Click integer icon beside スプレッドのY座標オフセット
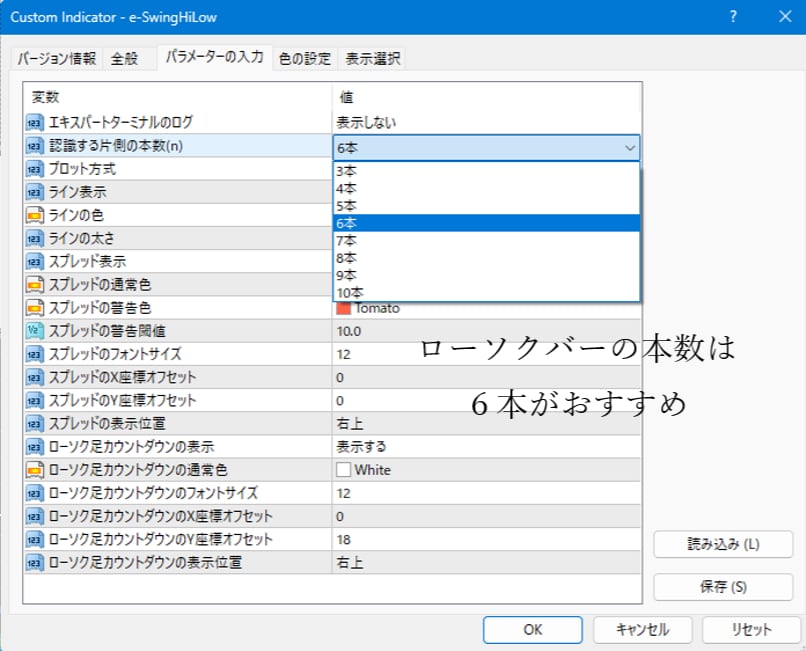806x651 pixels. tap(34, 401)
